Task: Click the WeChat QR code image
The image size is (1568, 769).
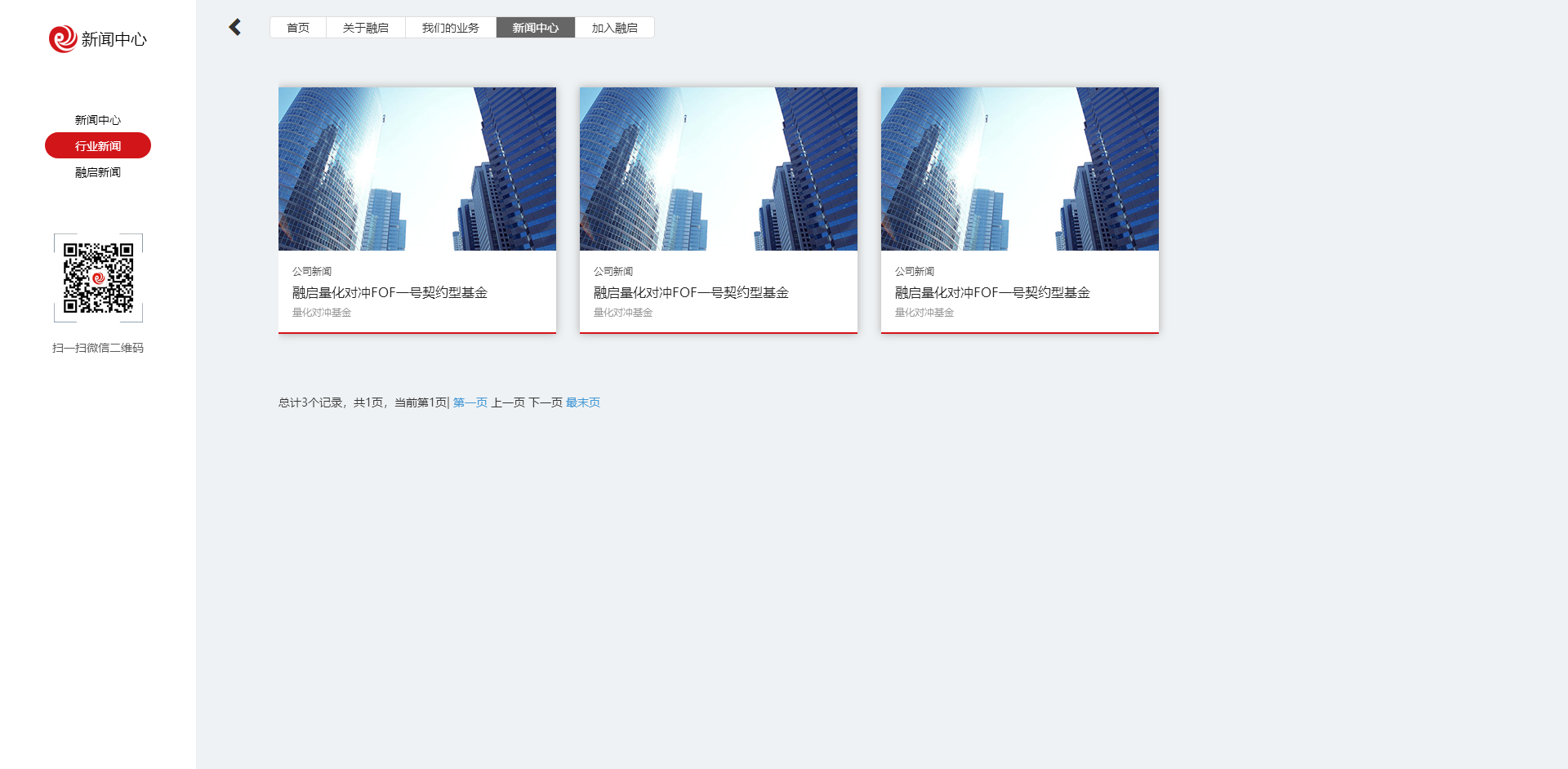Action: pos(98,278)
